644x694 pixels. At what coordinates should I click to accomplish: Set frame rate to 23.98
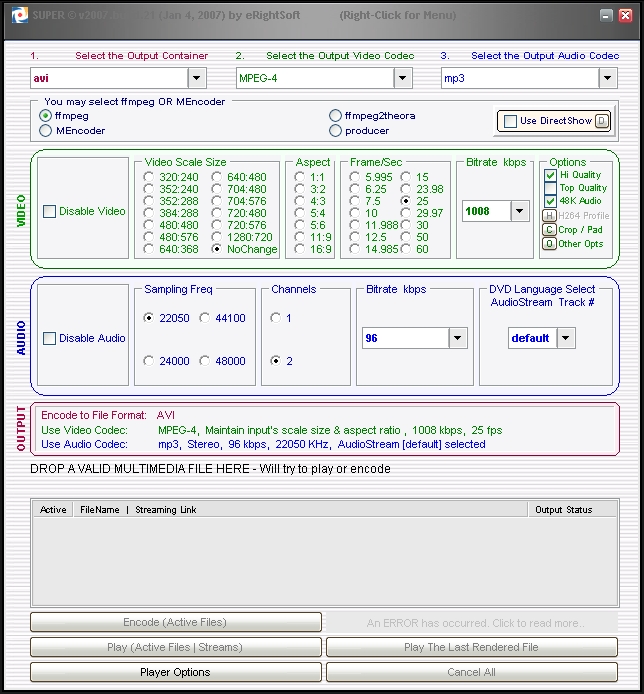coord(405,189)
